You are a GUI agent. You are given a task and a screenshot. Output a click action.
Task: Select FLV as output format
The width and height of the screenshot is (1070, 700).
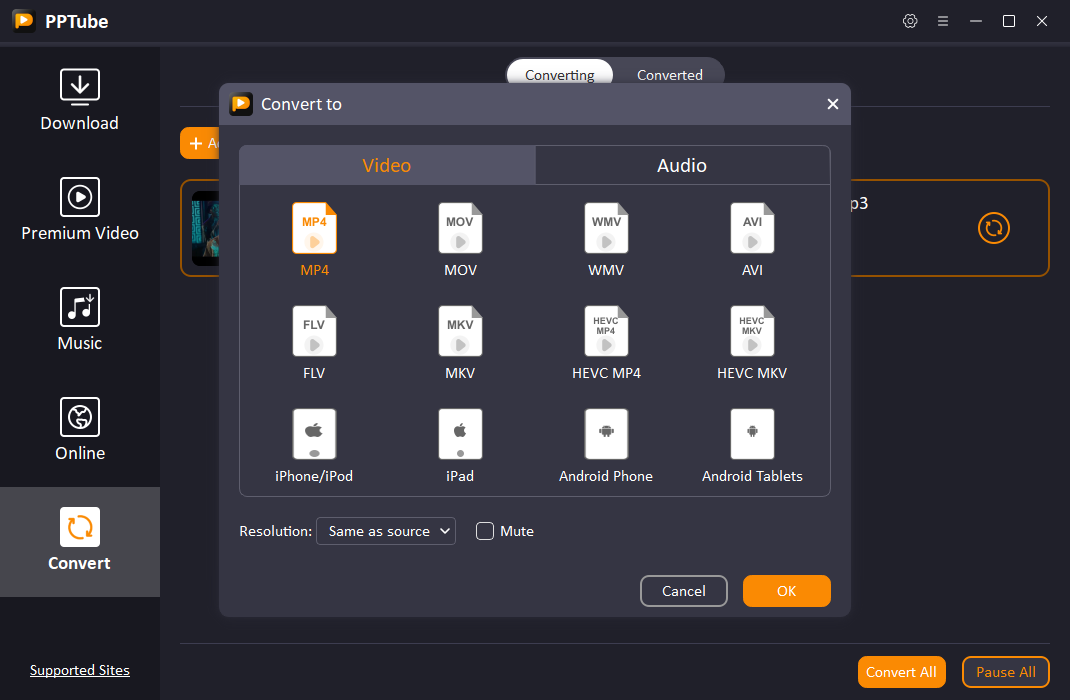pyautogui.click(x=314, y=332)
